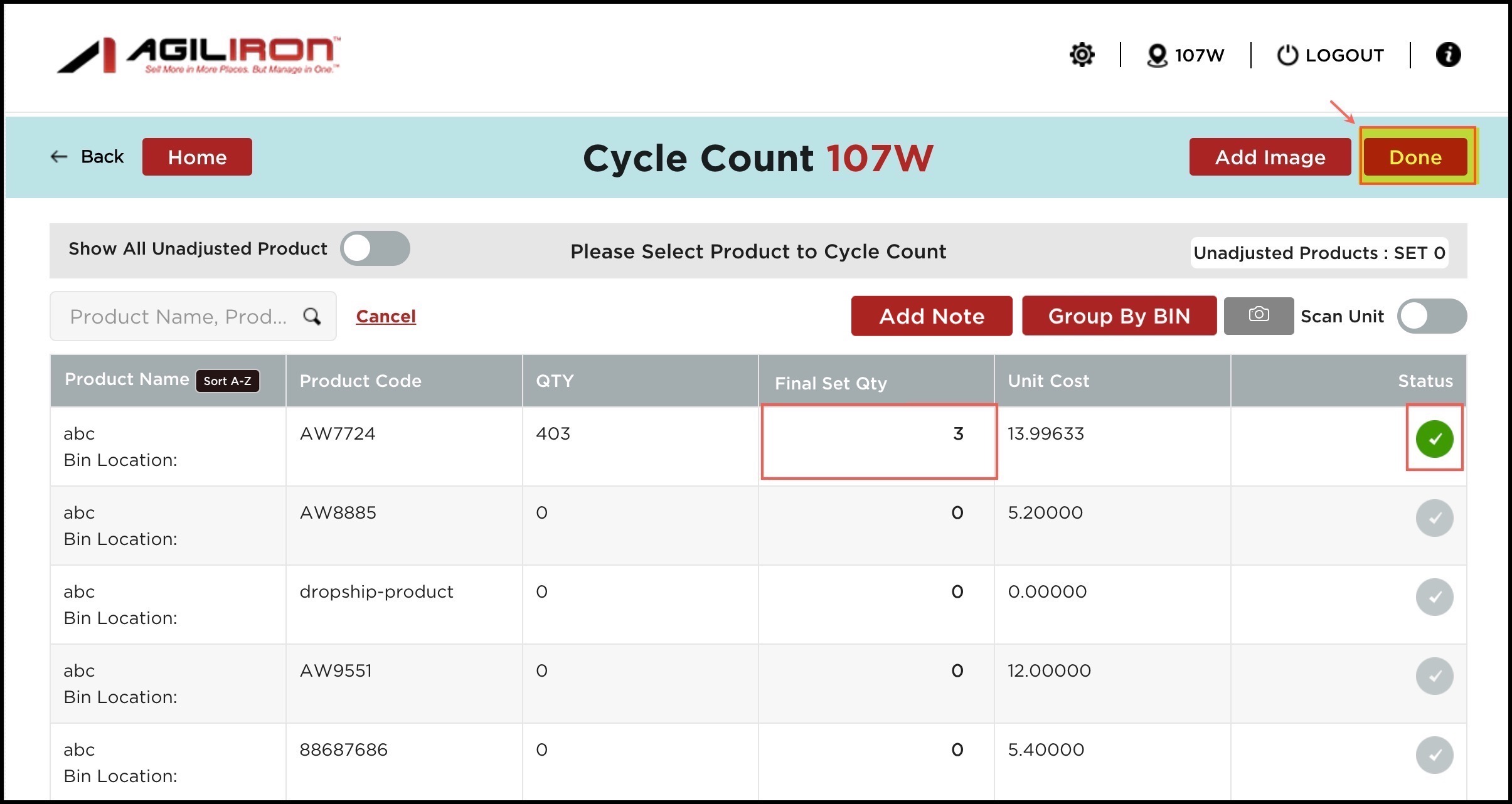Screen dimensions: 1512x804
Task: Click grey status checkmark for AW8885
Action: pyautogui.click(x=1434, y=517)
